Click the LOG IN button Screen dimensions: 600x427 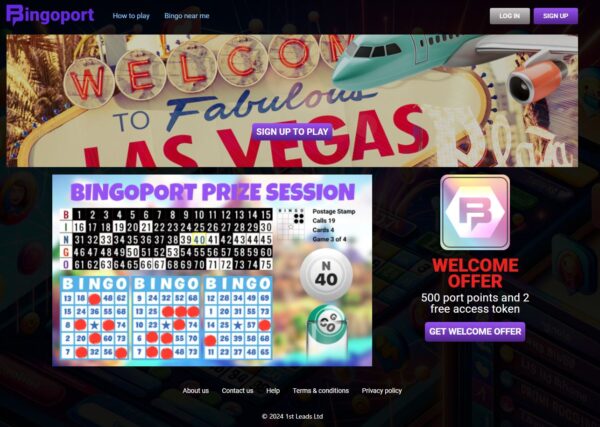coord(509,16)
